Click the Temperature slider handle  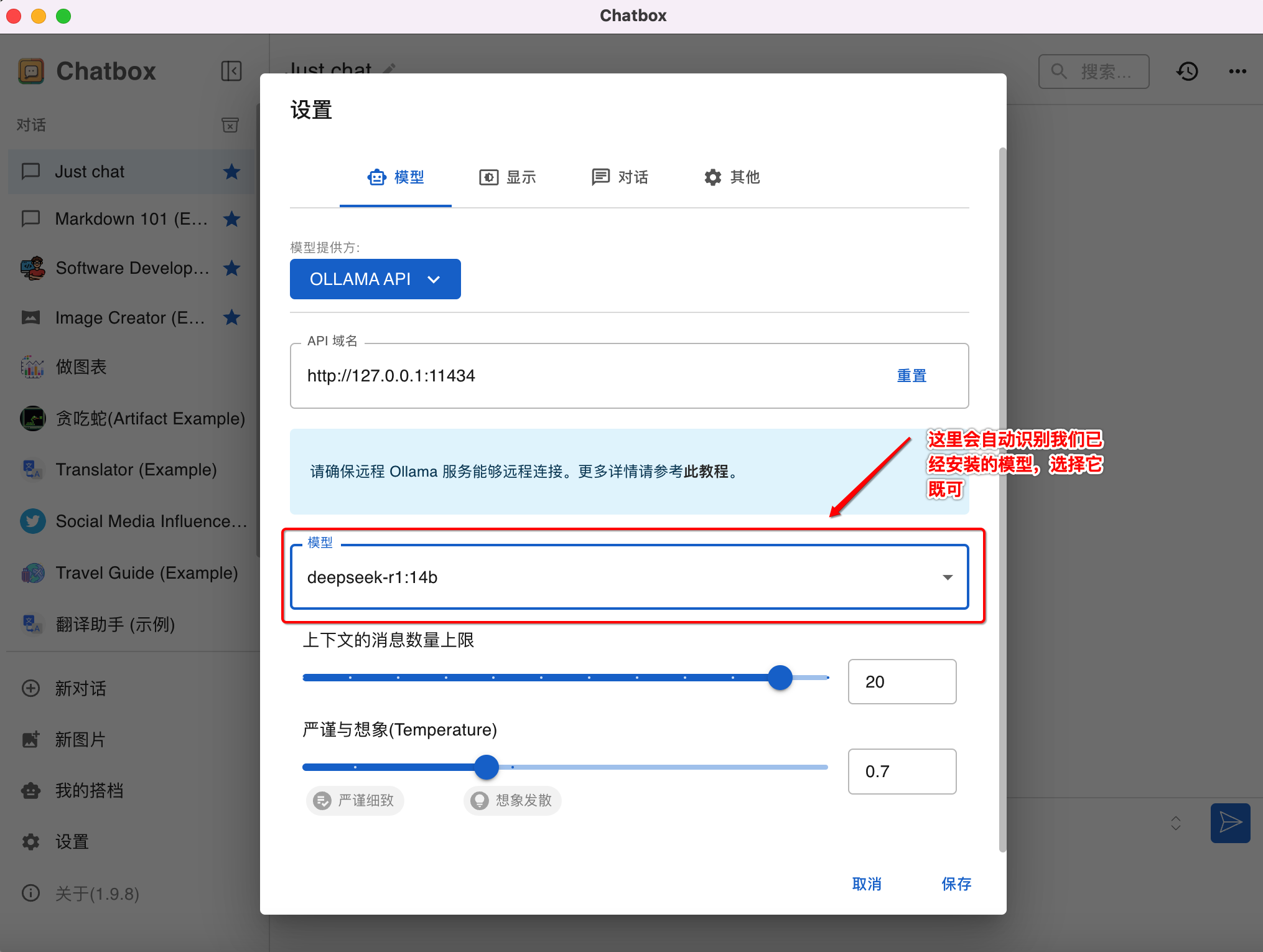point(487,767)
